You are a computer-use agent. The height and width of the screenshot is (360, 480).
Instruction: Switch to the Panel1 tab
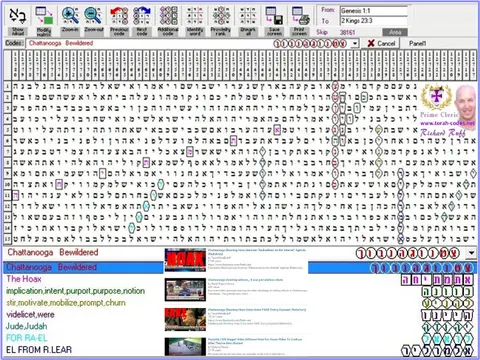pyautogui.click(x=418, y=43)
